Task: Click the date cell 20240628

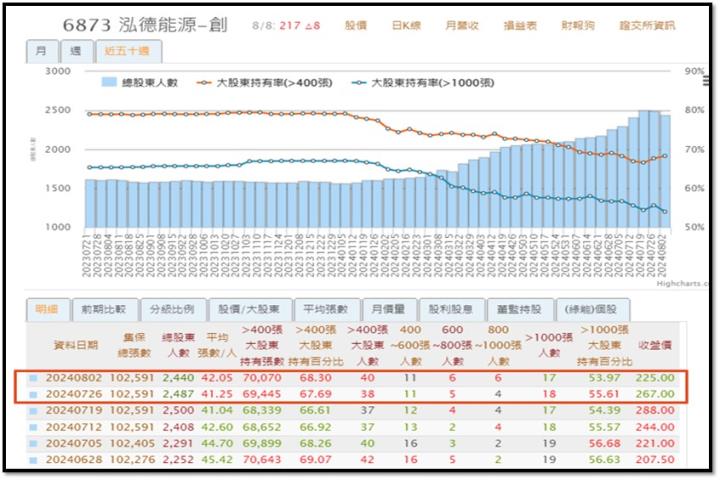Action: point(73,460)
